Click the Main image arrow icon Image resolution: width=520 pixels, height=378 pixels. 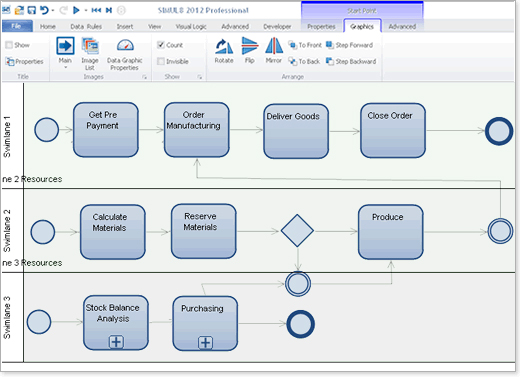65,46
